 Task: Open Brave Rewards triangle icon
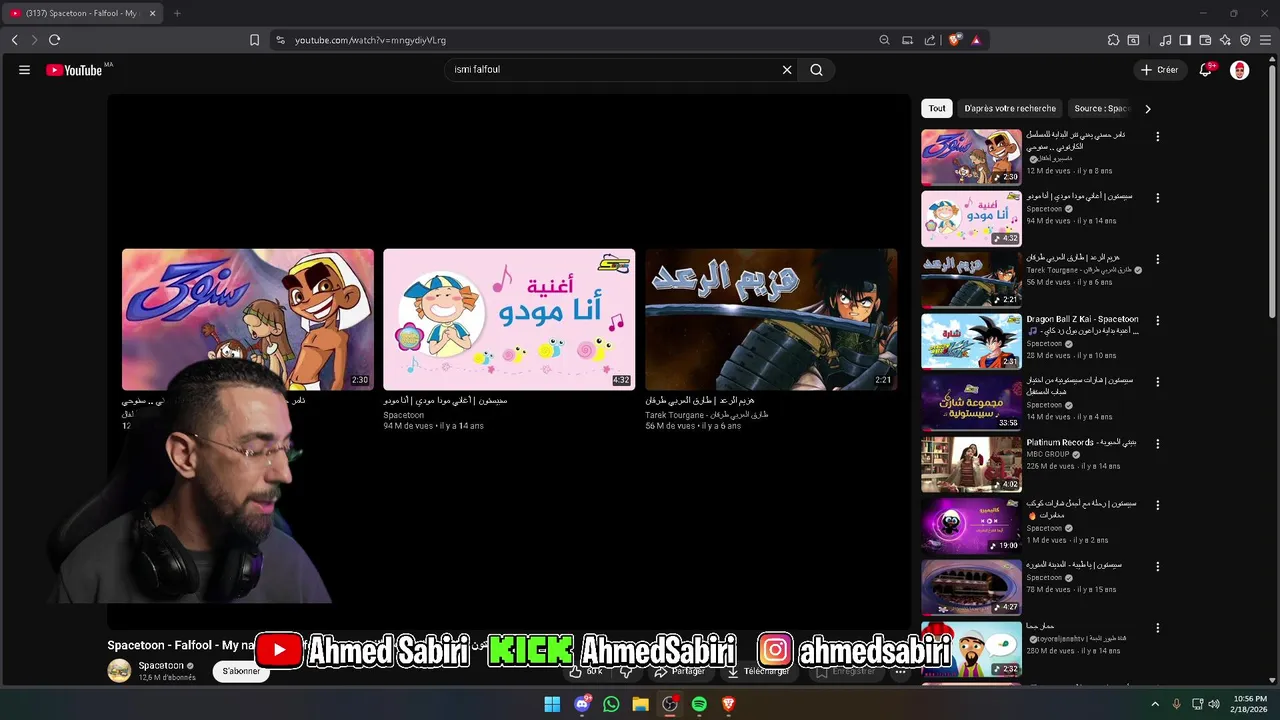976,40
